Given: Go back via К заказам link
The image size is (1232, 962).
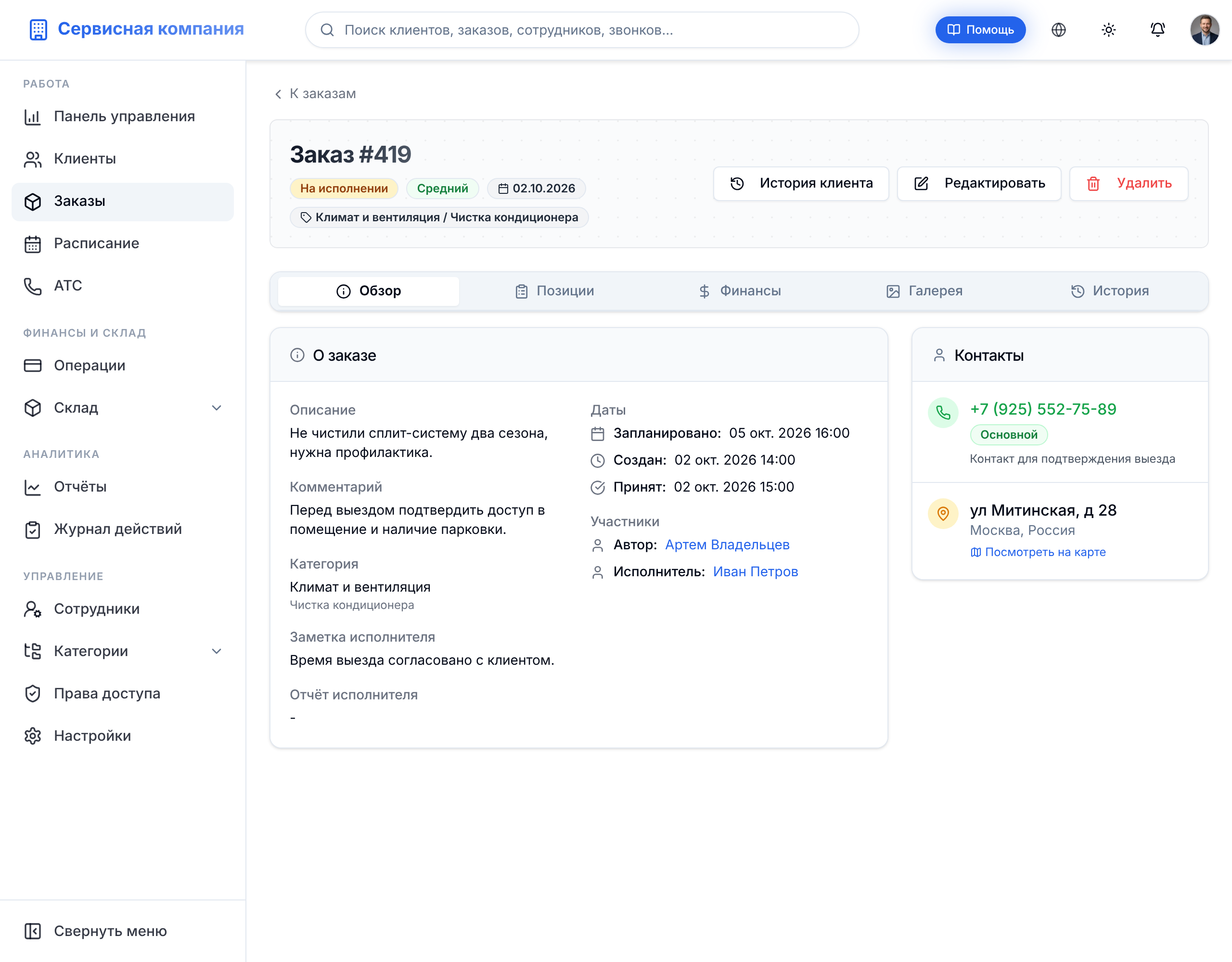Looking at the screenshot, I should (315, 94).
